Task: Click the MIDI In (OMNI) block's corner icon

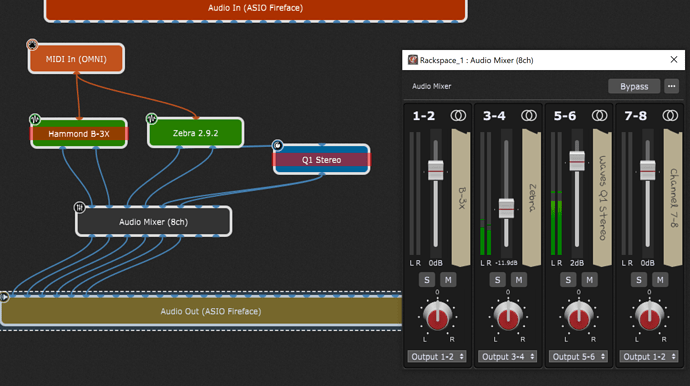Action: coord(32,44)
